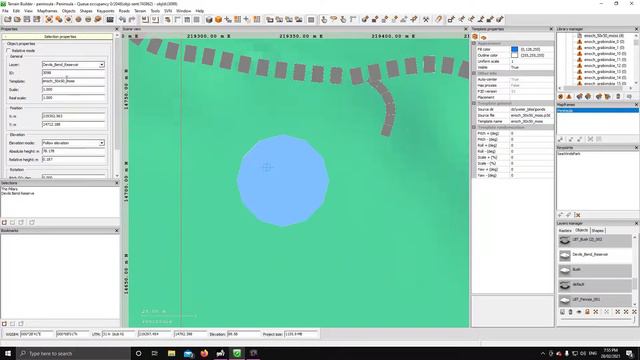Click the grey 3D cube toolbar icon

209,19
